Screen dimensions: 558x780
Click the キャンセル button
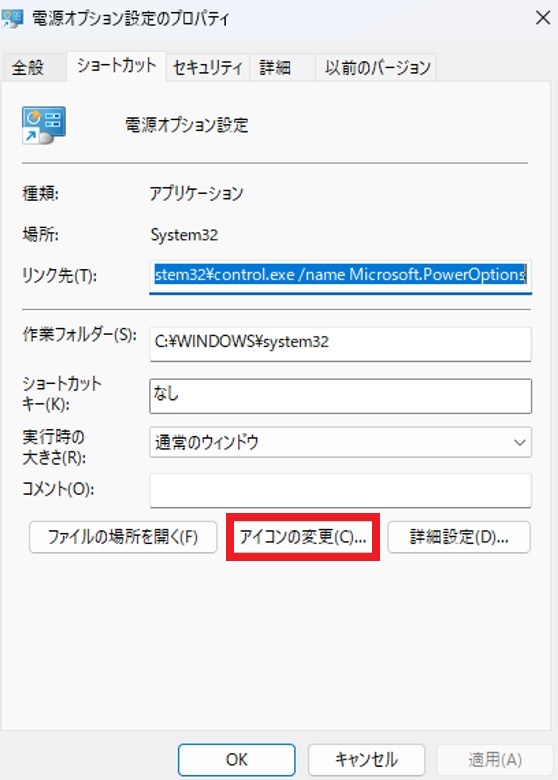(x=367, y=760)
